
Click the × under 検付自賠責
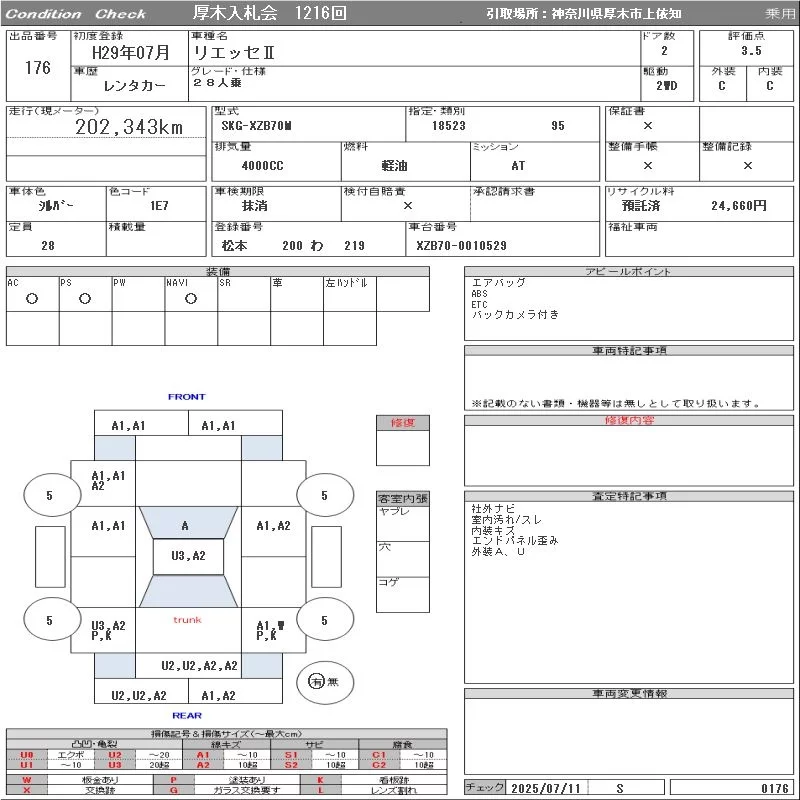[x=408, y=206]
